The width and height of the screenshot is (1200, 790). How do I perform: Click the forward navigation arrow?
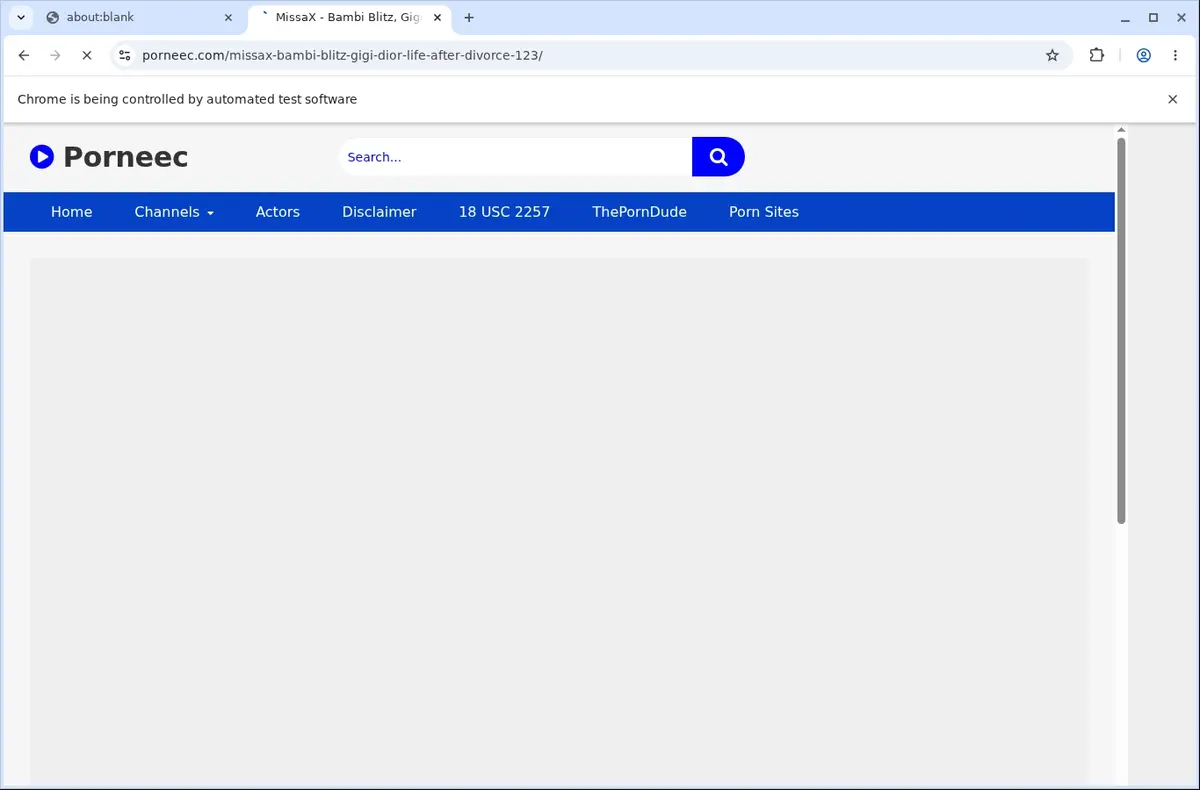[x=55, y=56]
